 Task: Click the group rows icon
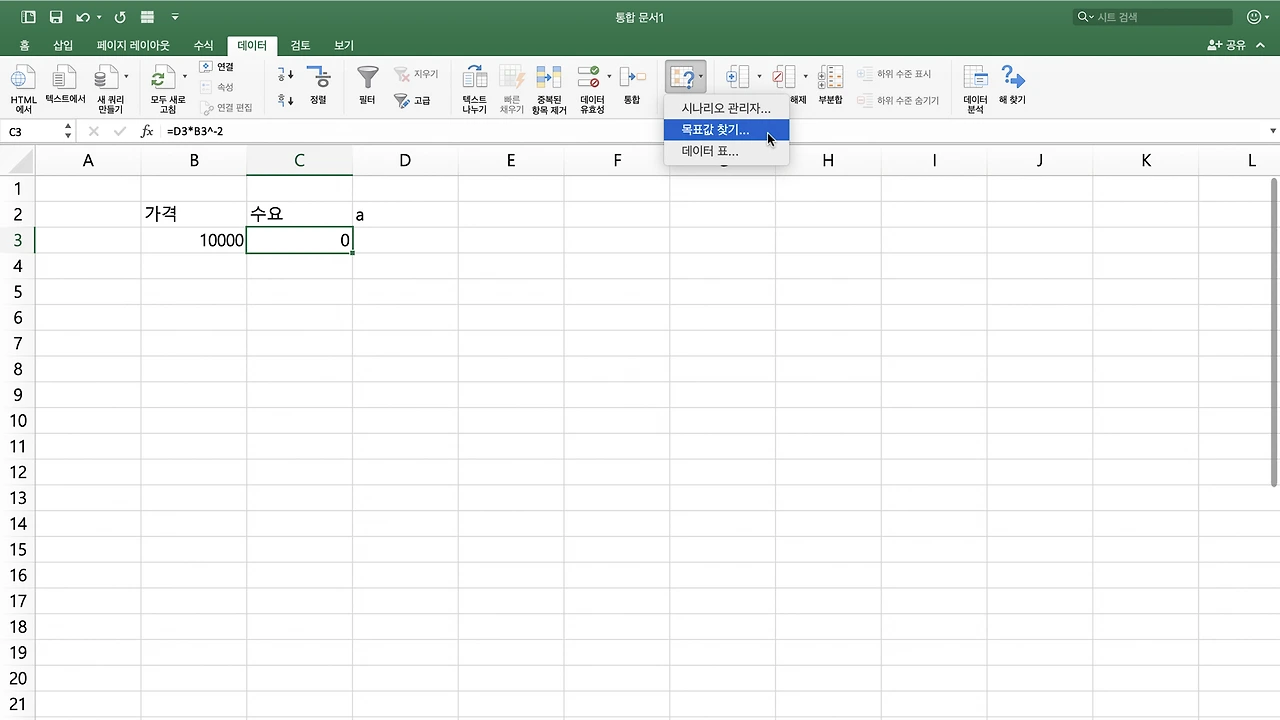pyautogui.click(x=737, y=77)
